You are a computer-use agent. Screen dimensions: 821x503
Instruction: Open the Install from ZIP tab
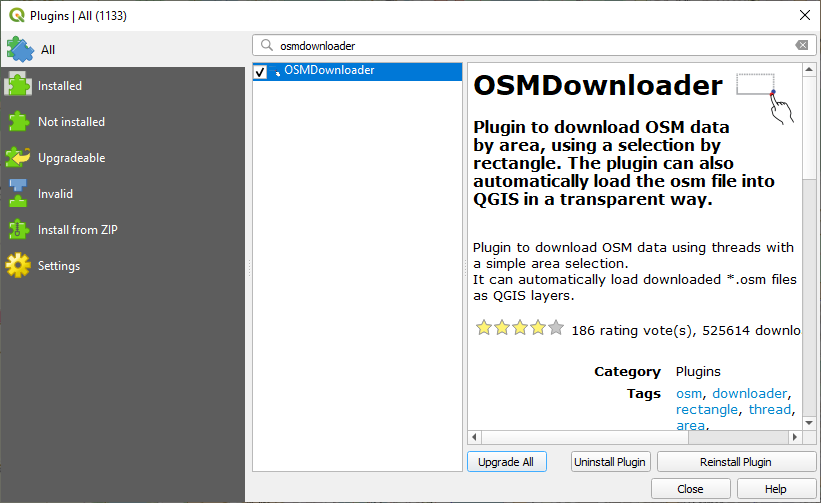(77, 230)
